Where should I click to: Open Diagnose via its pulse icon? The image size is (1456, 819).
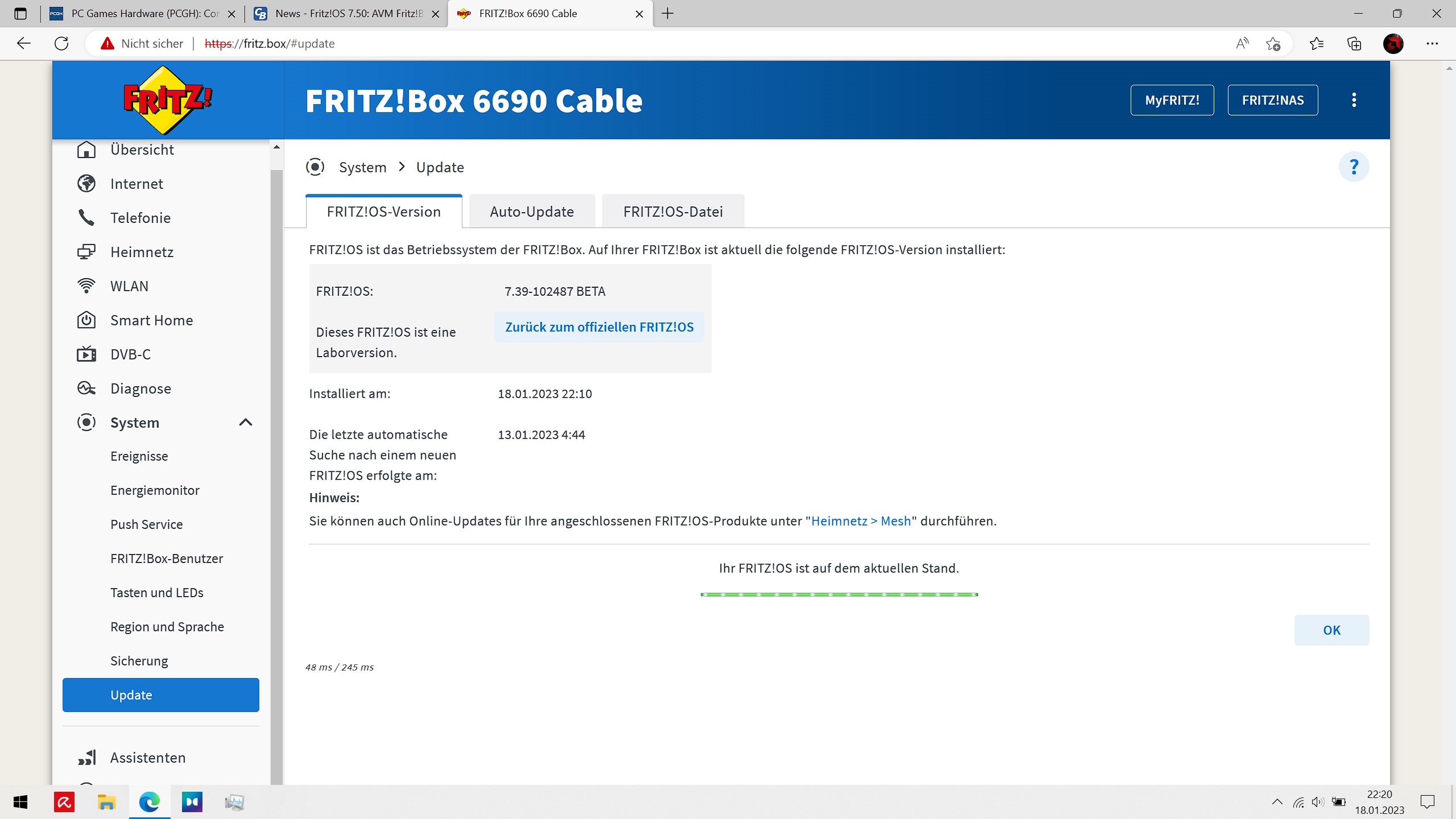click(86, 388)
